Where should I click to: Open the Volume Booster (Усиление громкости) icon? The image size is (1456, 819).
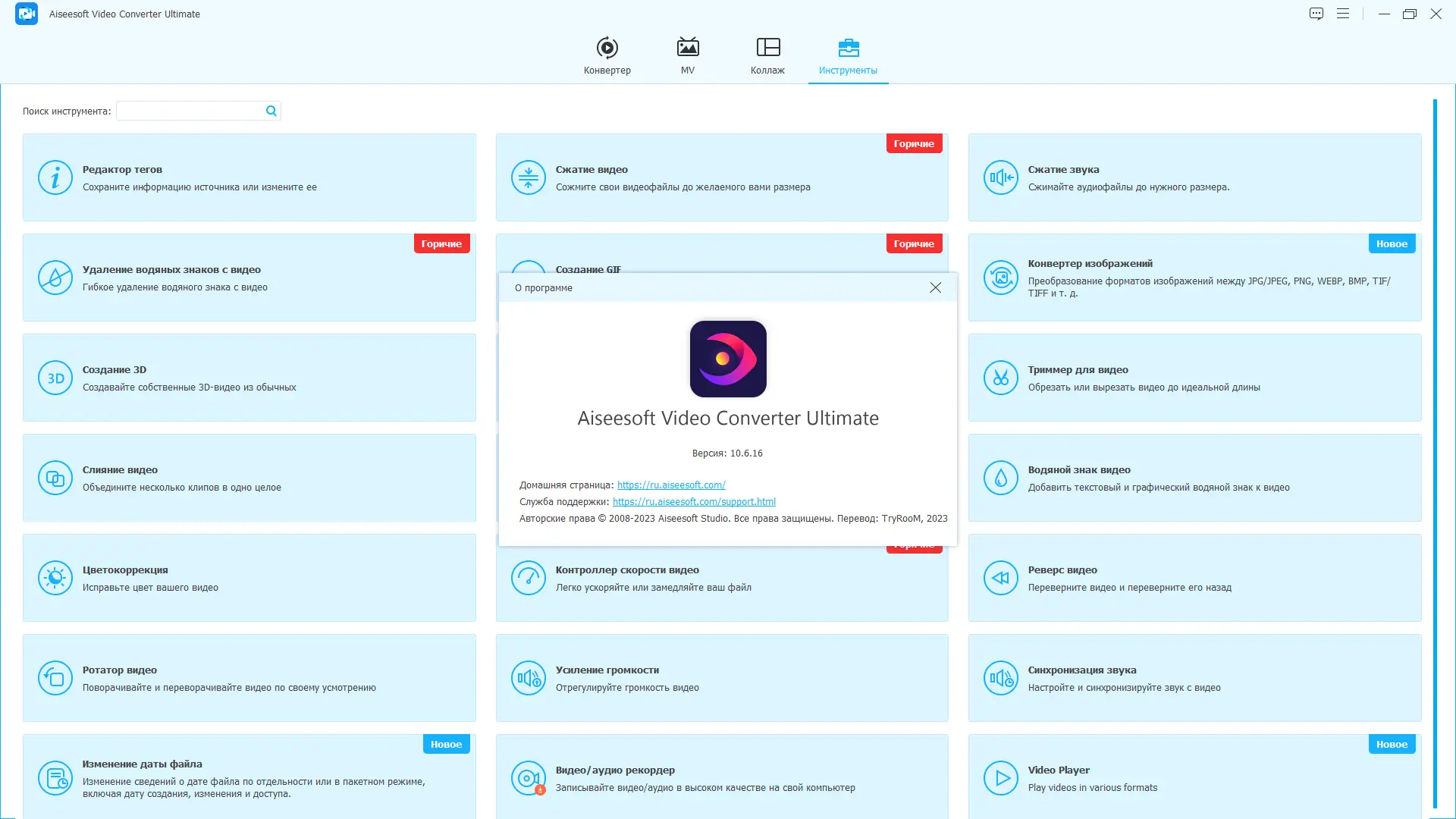click(528, 678)
